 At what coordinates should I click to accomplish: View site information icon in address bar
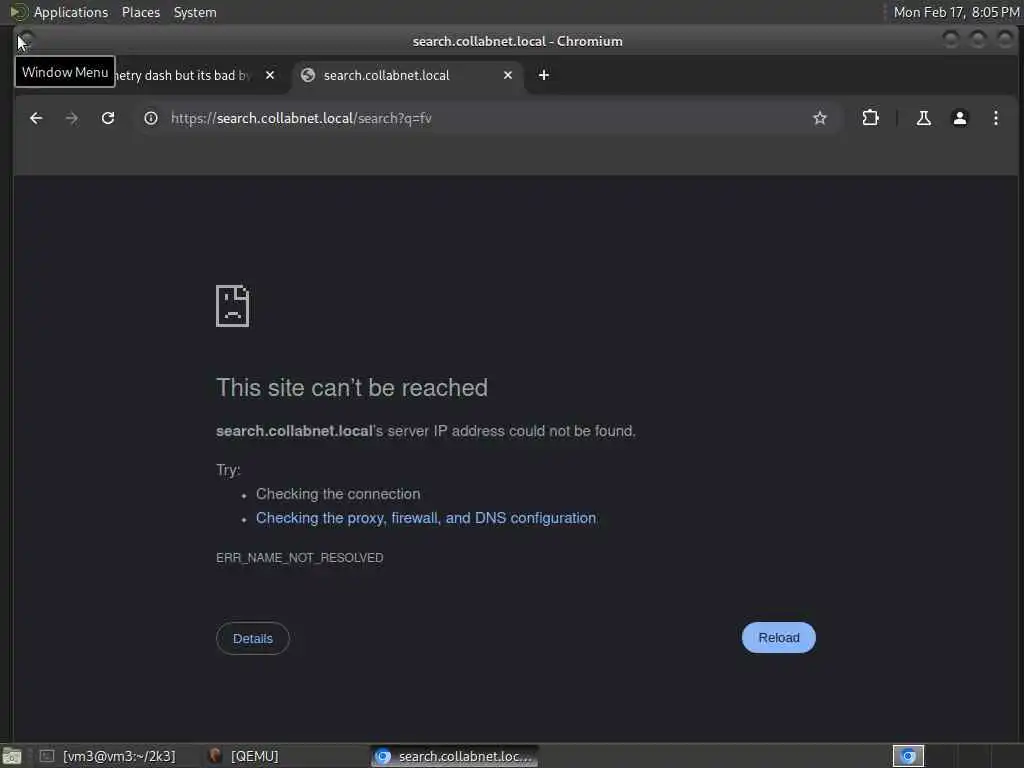point(151,118)
